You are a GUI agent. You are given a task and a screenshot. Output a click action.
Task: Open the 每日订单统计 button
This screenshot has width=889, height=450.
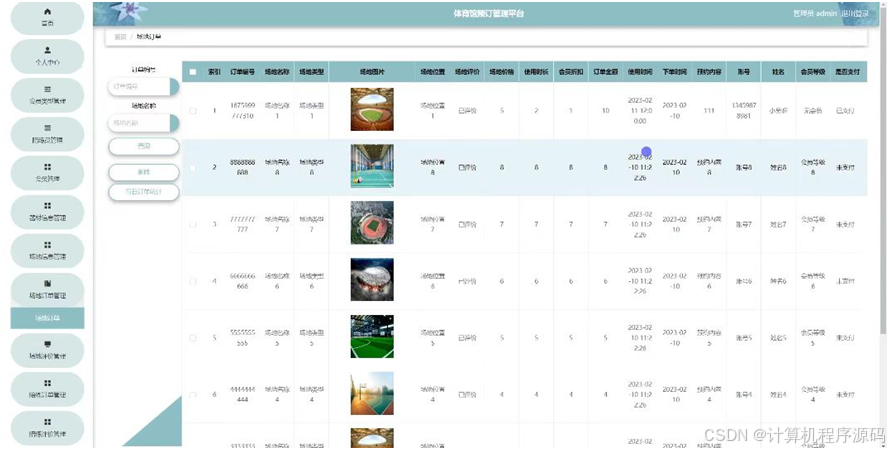[x=143, y=192]
